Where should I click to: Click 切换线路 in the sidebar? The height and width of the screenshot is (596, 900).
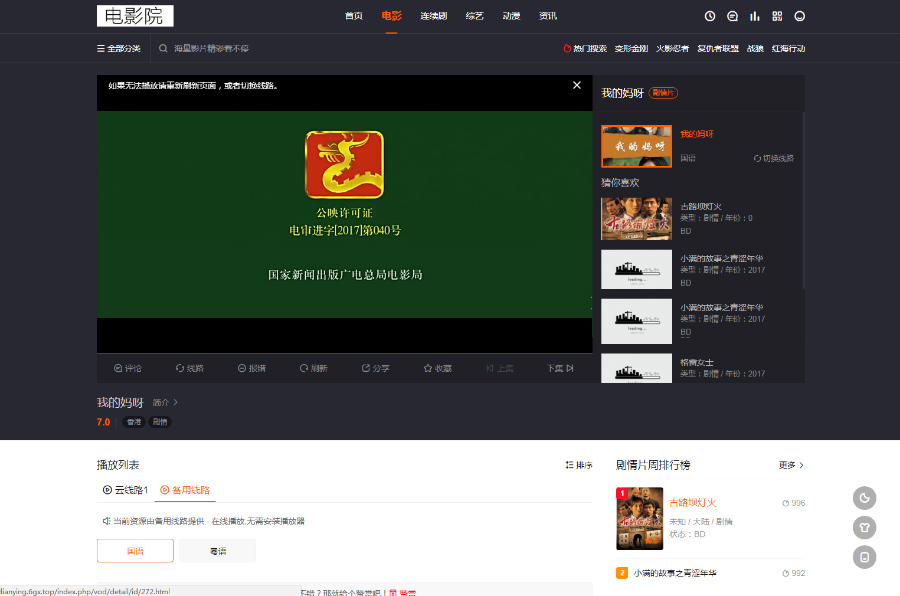click(x=774, y=158)
